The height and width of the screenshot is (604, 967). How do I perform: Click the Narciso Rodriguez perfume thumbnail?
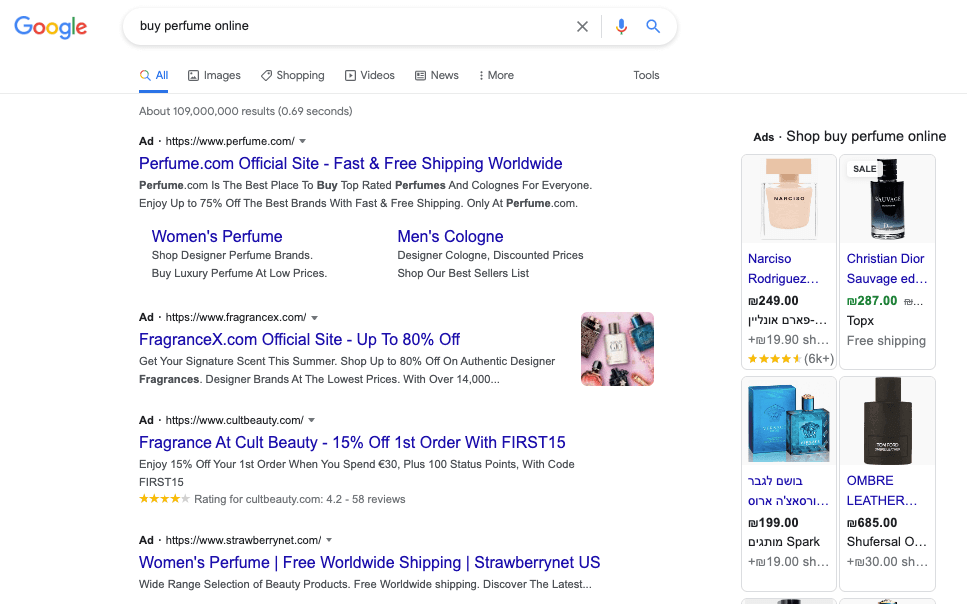[x=788, y=198]
